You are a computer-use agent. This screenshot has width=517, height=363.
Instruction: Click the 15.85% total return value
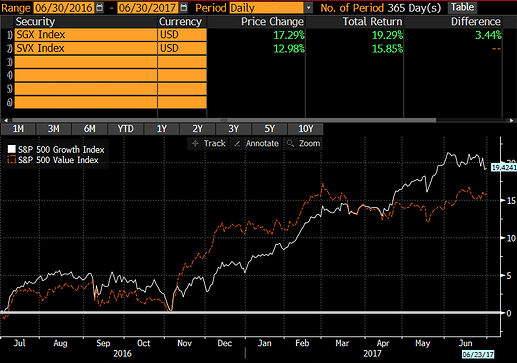(x=387, y=49)
